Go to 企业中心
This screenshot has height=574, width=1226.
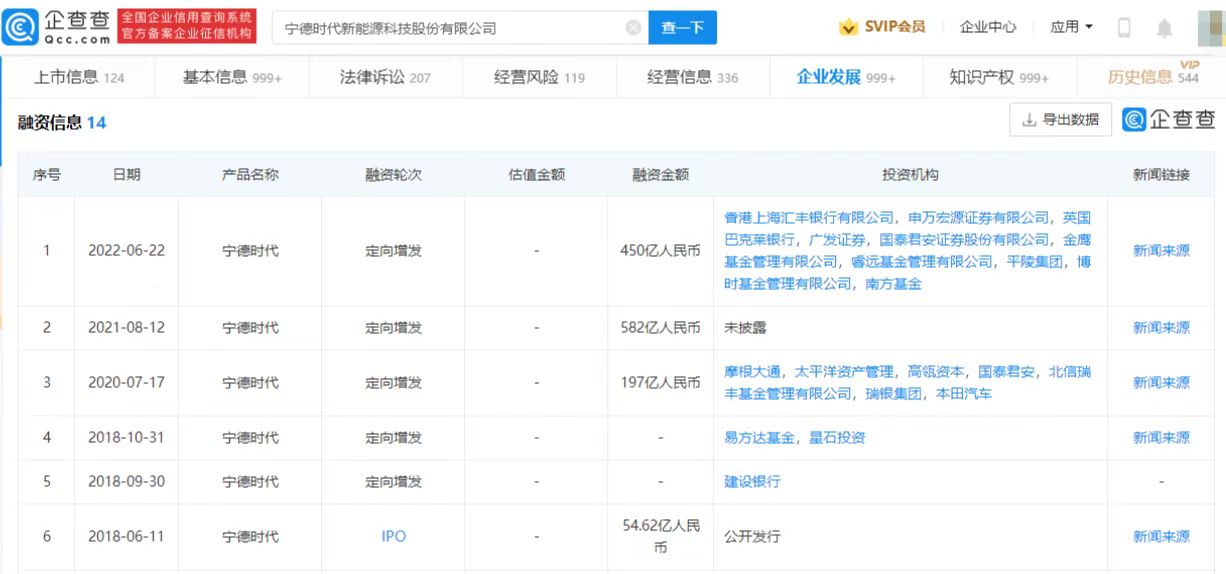click(988, 27)
